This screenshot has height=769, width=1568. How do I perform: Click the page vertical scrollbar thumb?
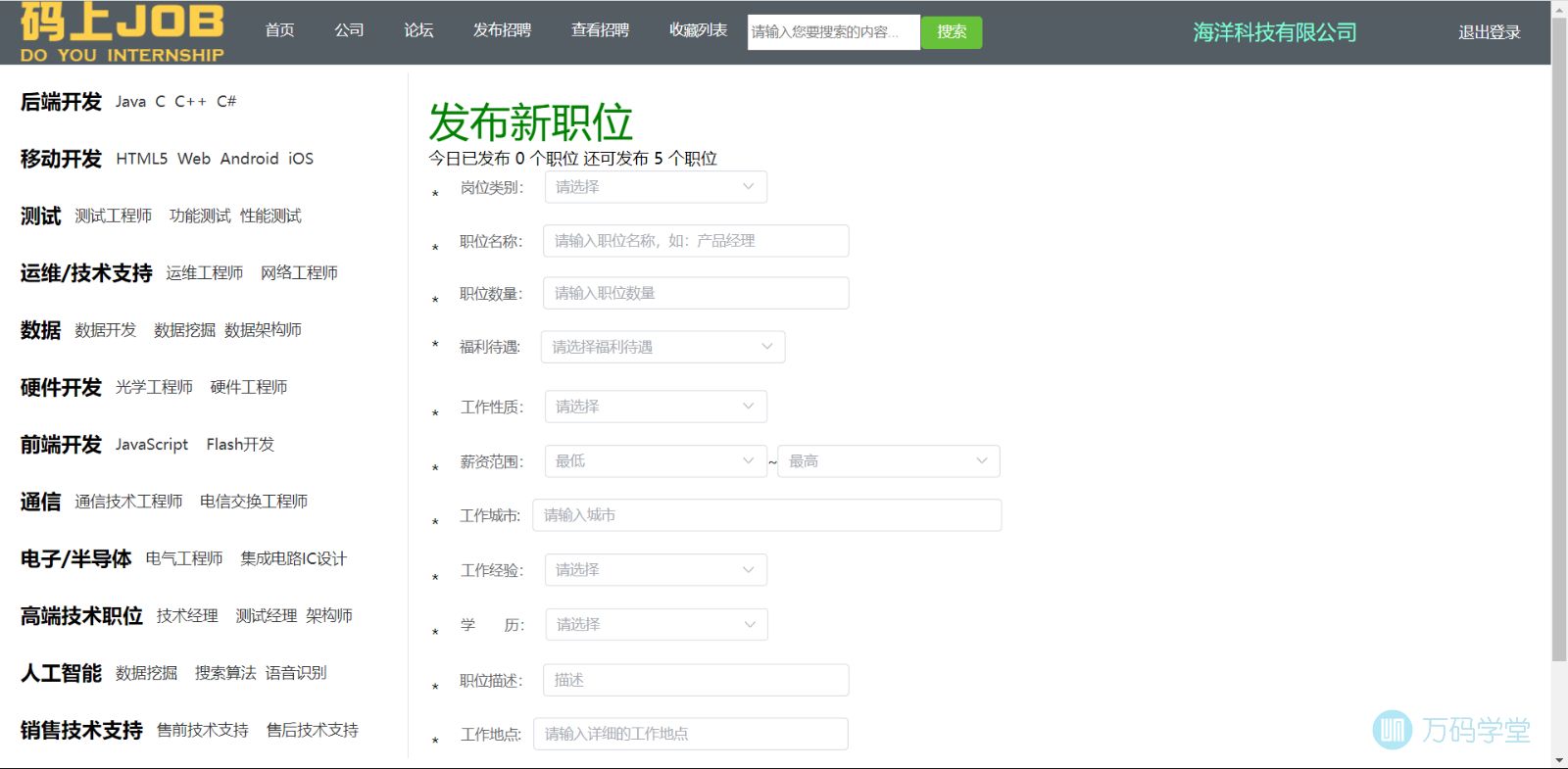pyautogui.click(x=1559, y=338)
